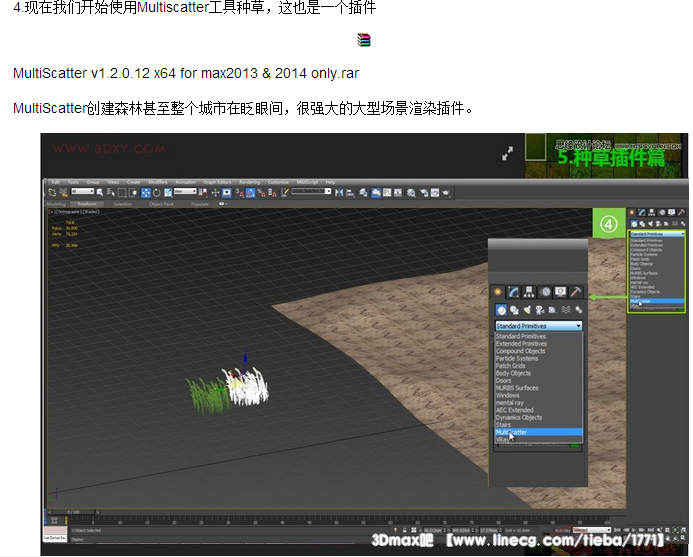Click the timeline frame slider at 0/100

pyautogui.click(x=72, y=511)
